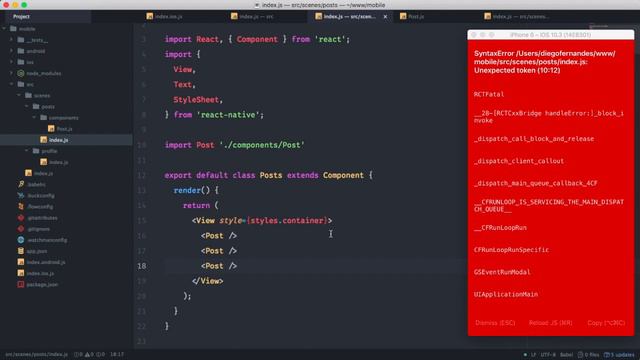Click the Post.js file icon in tree
This screenshot has height=360, width=640.
click(51, 129)
